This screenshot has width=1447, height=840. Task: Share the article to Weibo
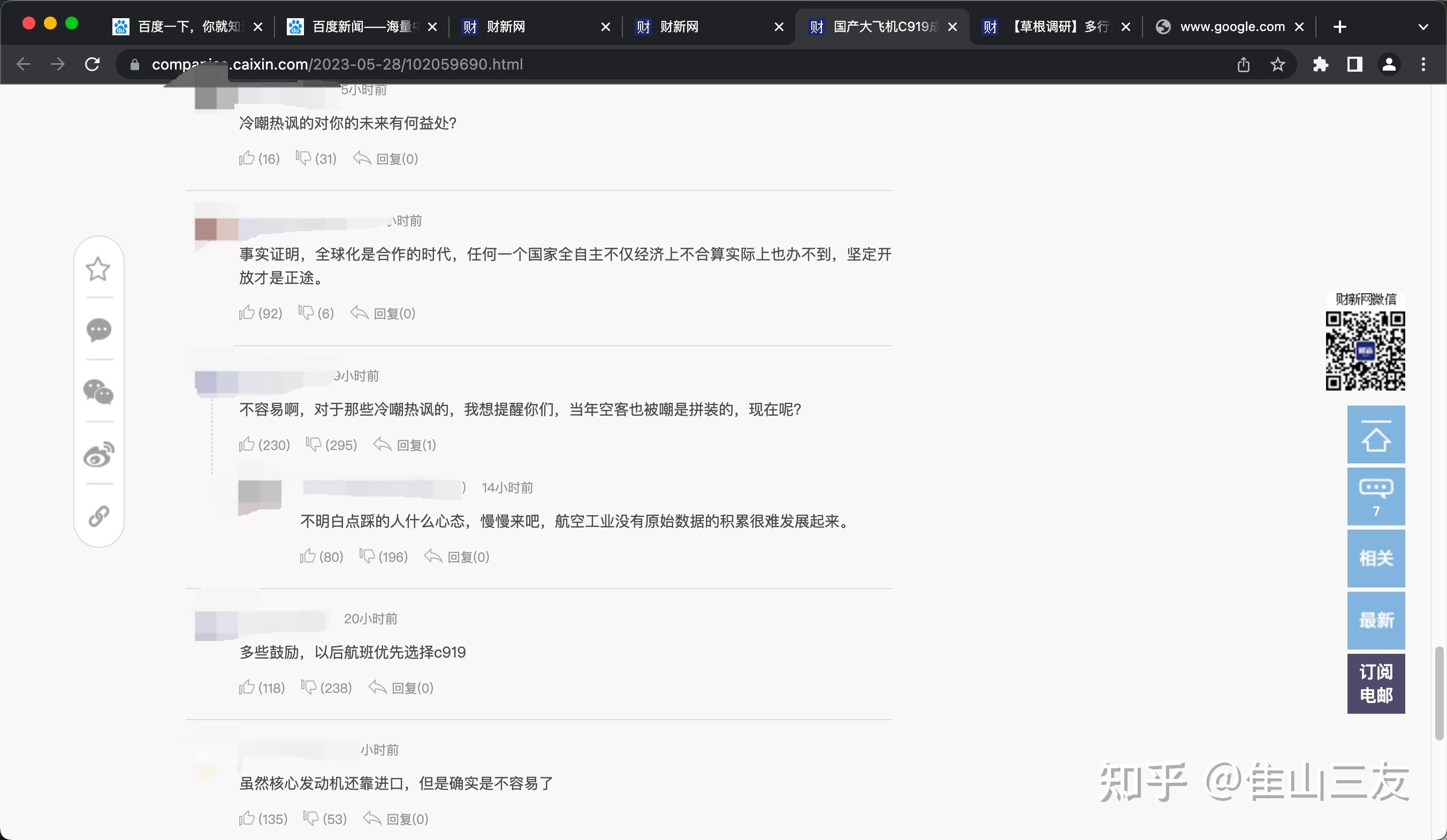(98, 454)
